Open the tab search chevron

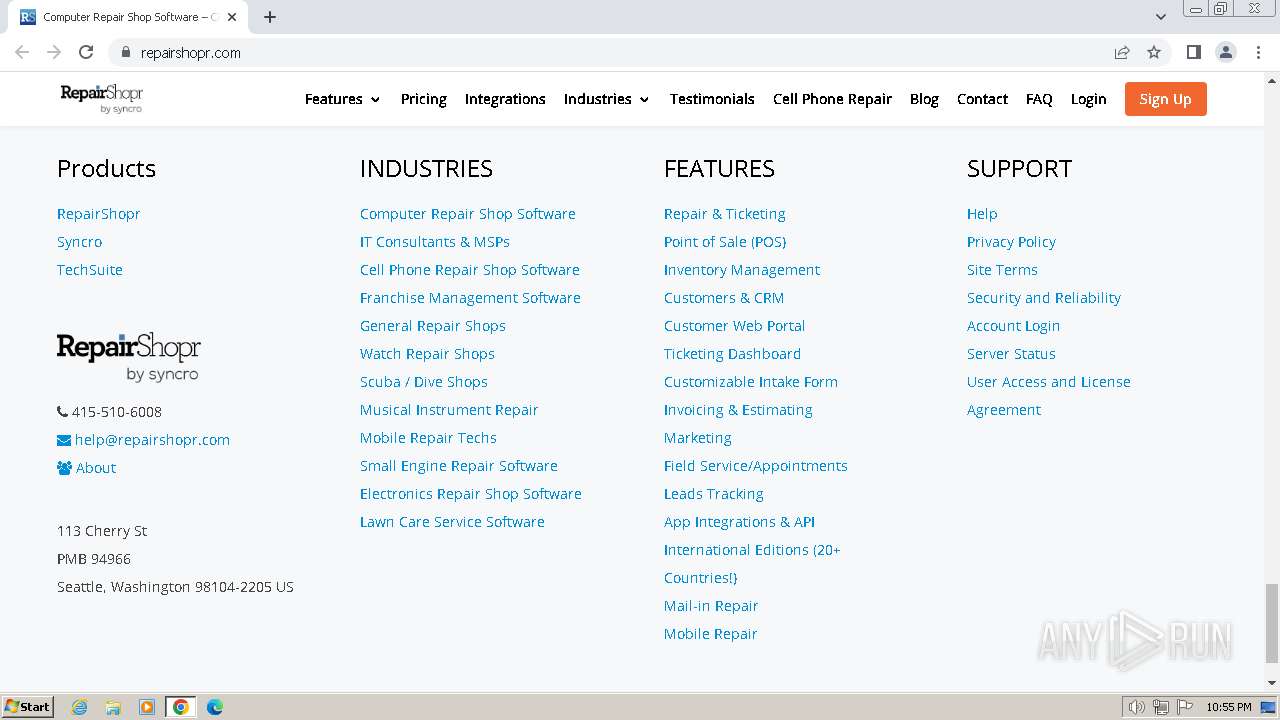tap(1161, 17)
